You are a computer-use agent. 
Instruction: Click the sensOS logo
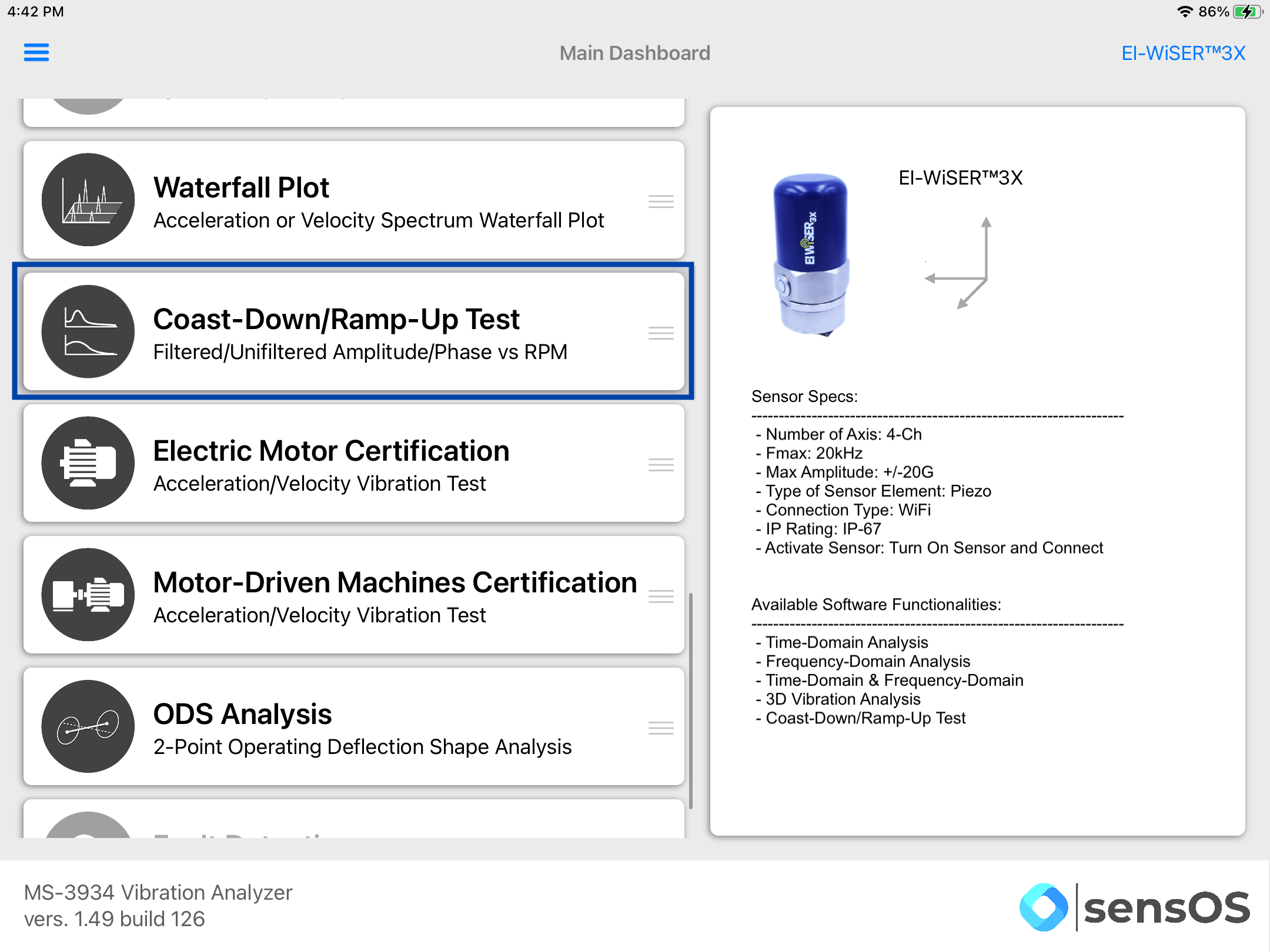tap(1135, 907)
